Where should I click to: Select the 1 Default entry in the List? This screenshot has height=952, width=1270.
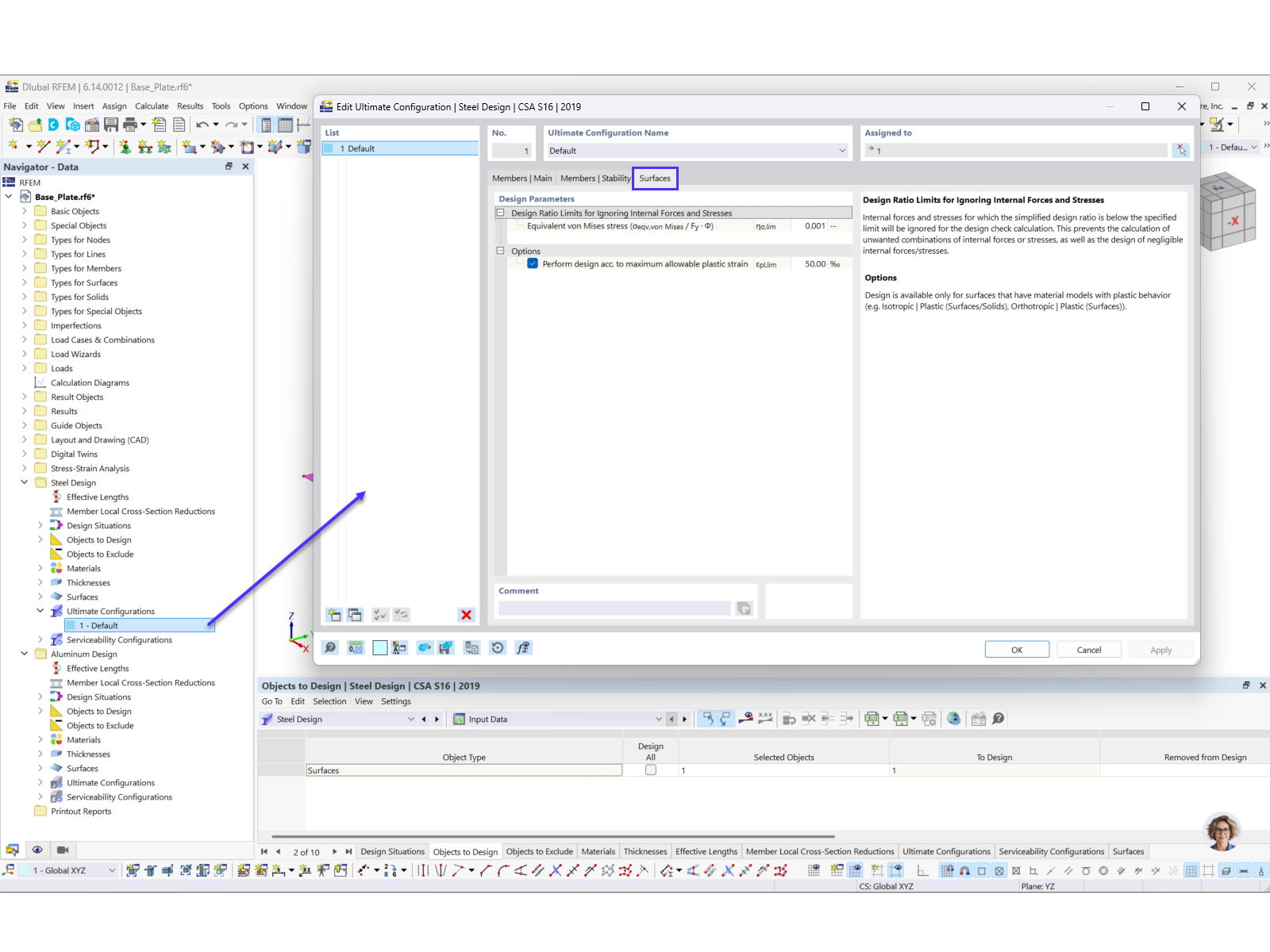coord(400,148)
